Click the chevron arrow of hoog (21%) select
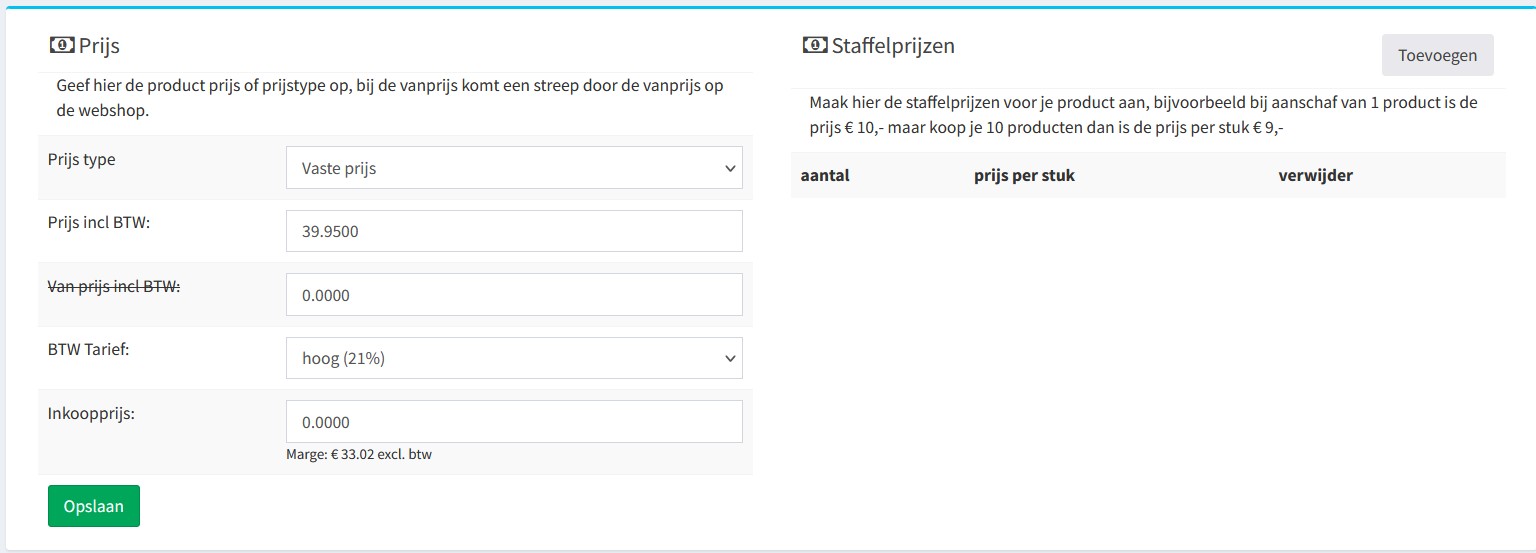Screen dimensions: 1536x553 click(x=729, y=359)
